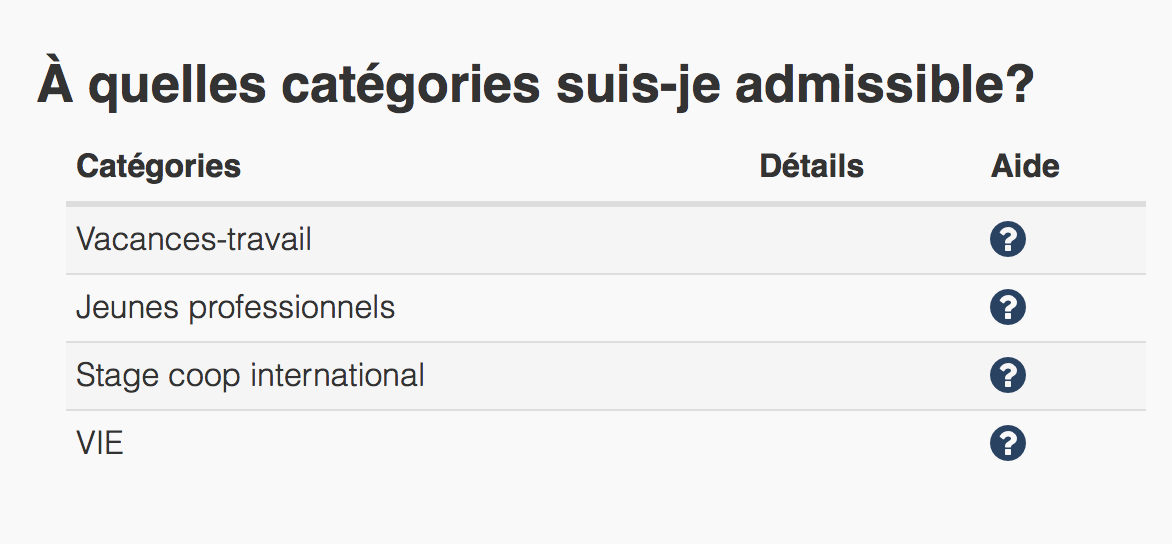Click the Jeunes professionnels help icon
1172x544 pixels.
coord(1008,308)
